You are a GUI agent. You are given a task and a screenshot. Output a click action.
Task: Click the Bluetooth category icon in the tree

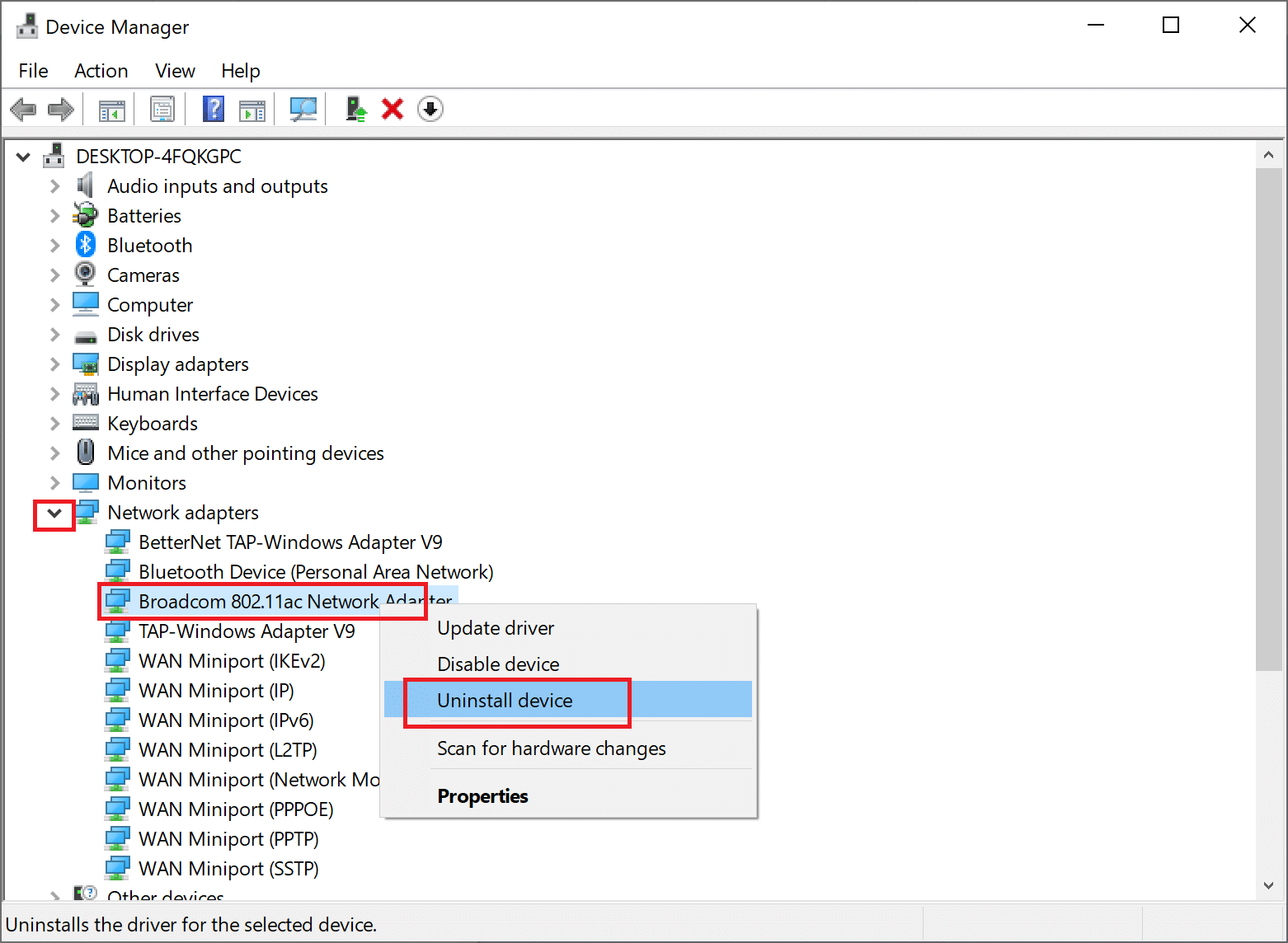[86, 245]
